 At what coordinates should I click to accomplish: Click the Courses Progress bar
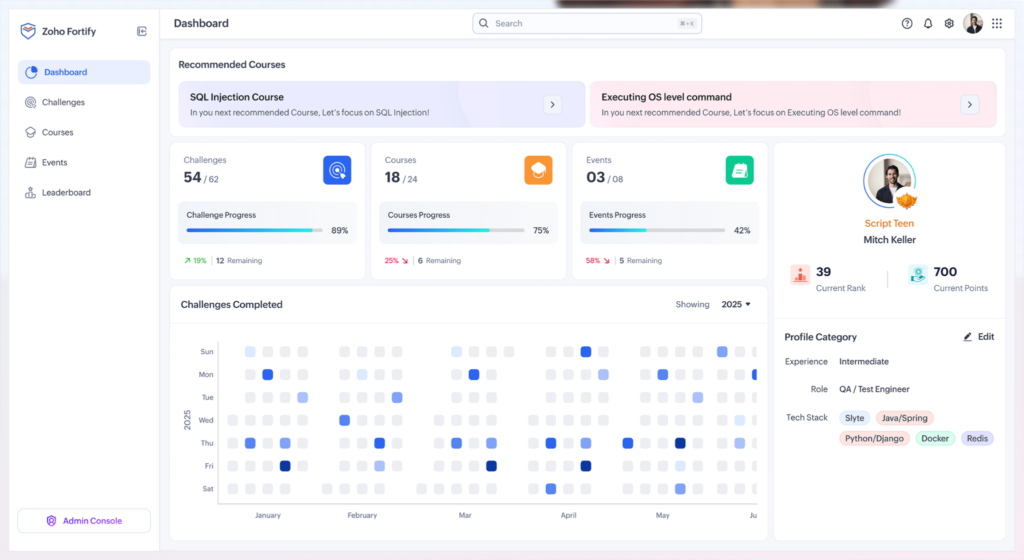pos(456,230)
